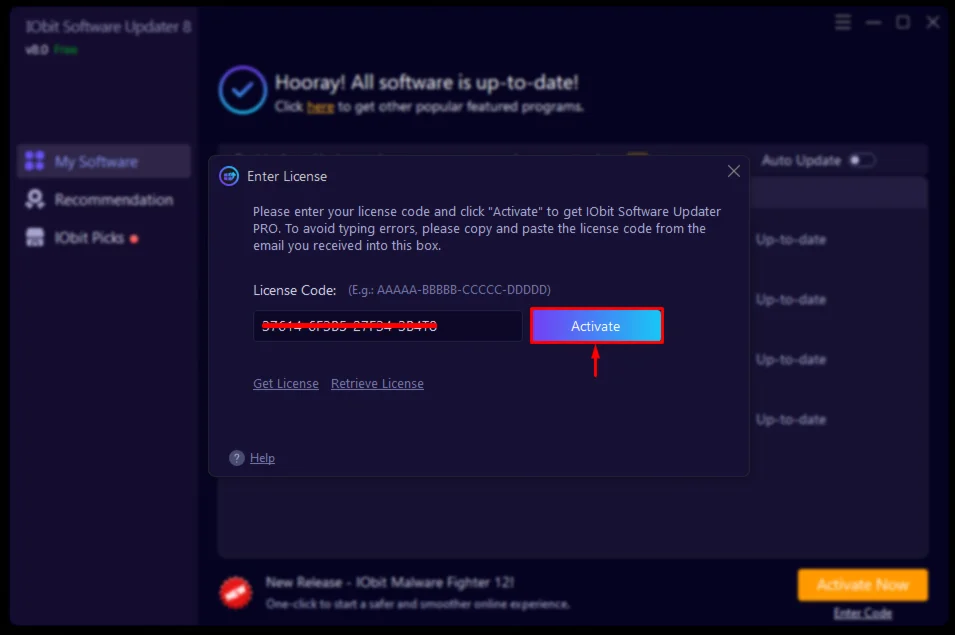This screenshot has width=955, height=635.
Task: Minimize the IObit Software Updater window
Action: (873, 23)
